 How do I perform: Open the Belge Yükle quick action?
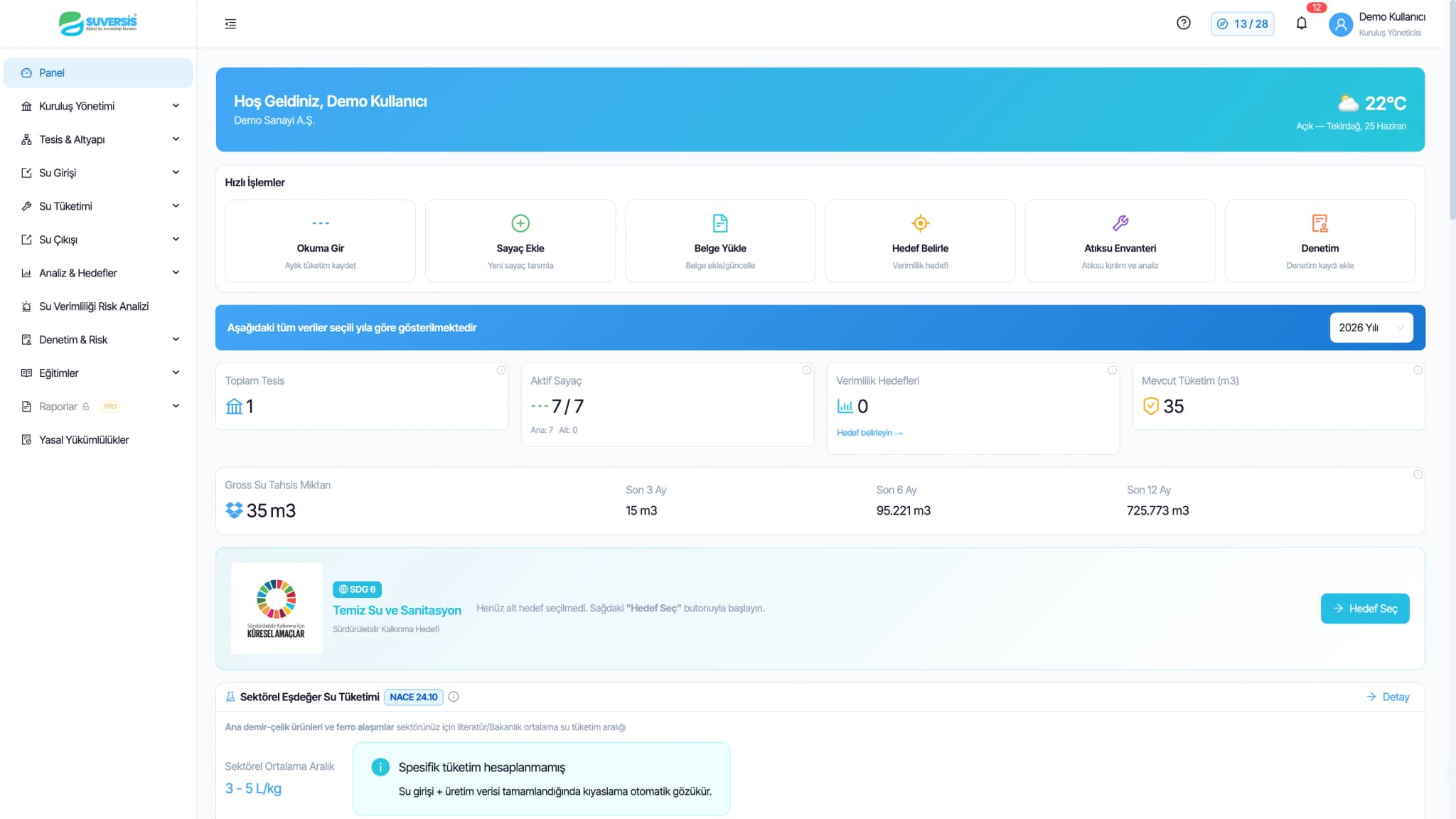(720, 241)
